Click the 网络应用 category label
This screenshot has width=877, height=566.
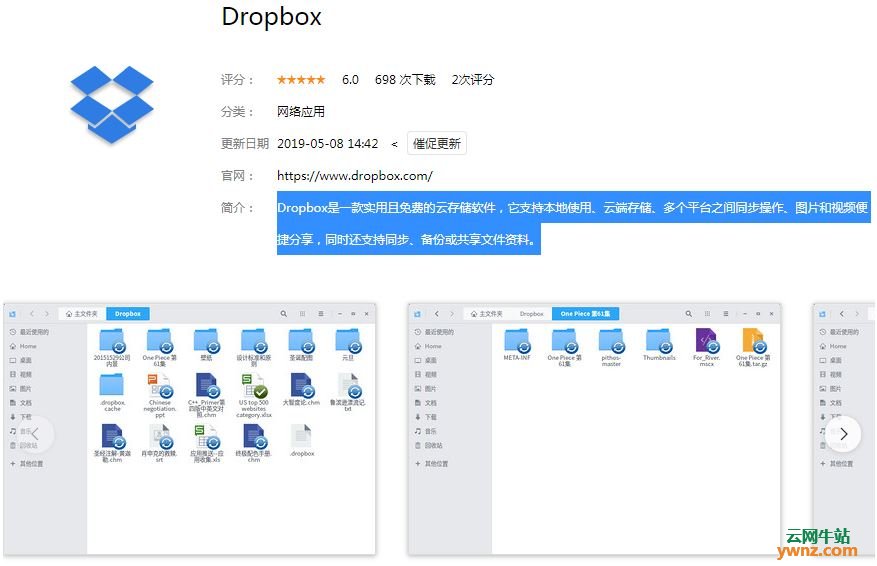301,112
